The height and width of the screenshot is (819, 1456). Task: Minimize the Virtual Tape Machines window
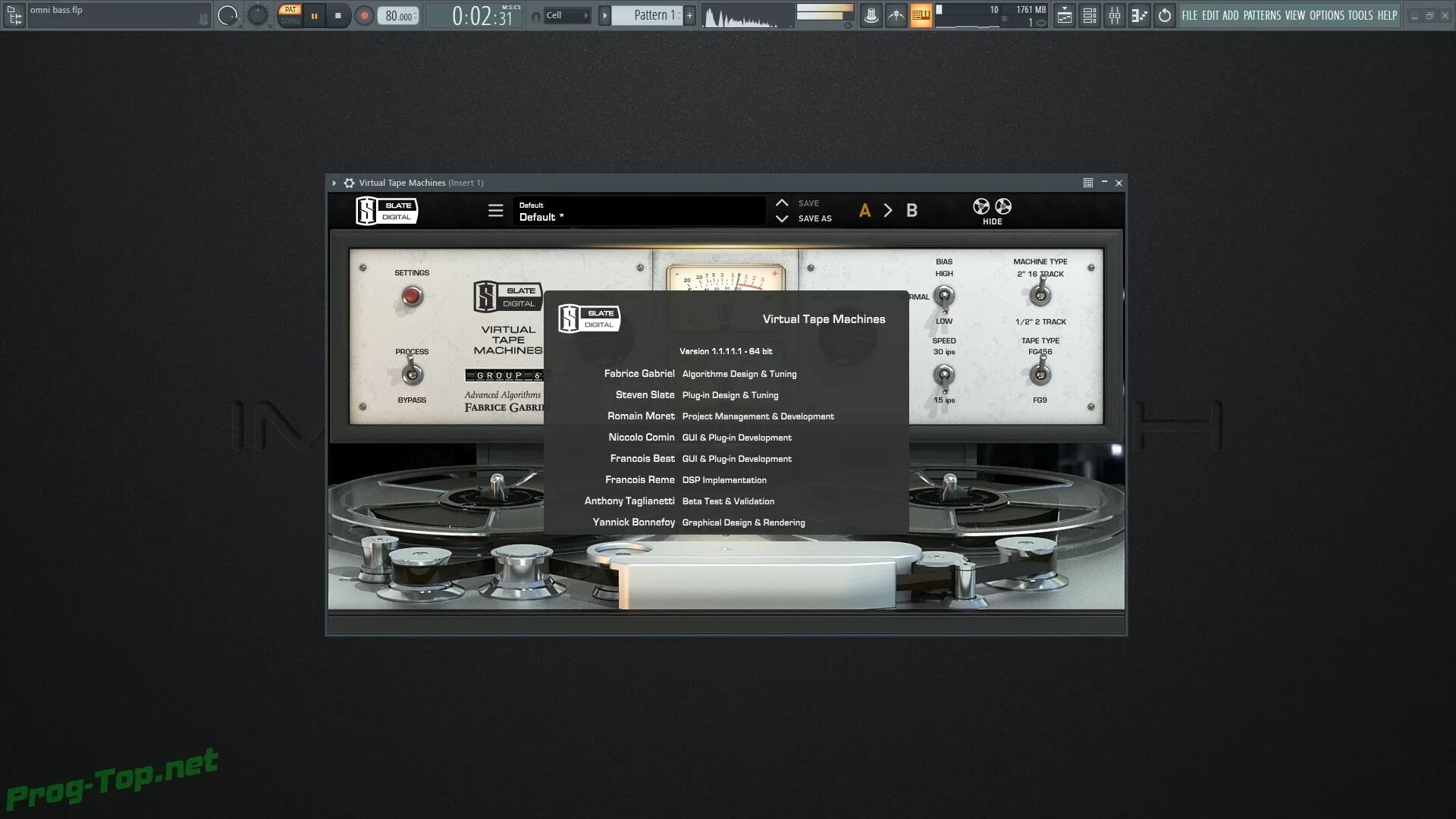coord(1104,183)
